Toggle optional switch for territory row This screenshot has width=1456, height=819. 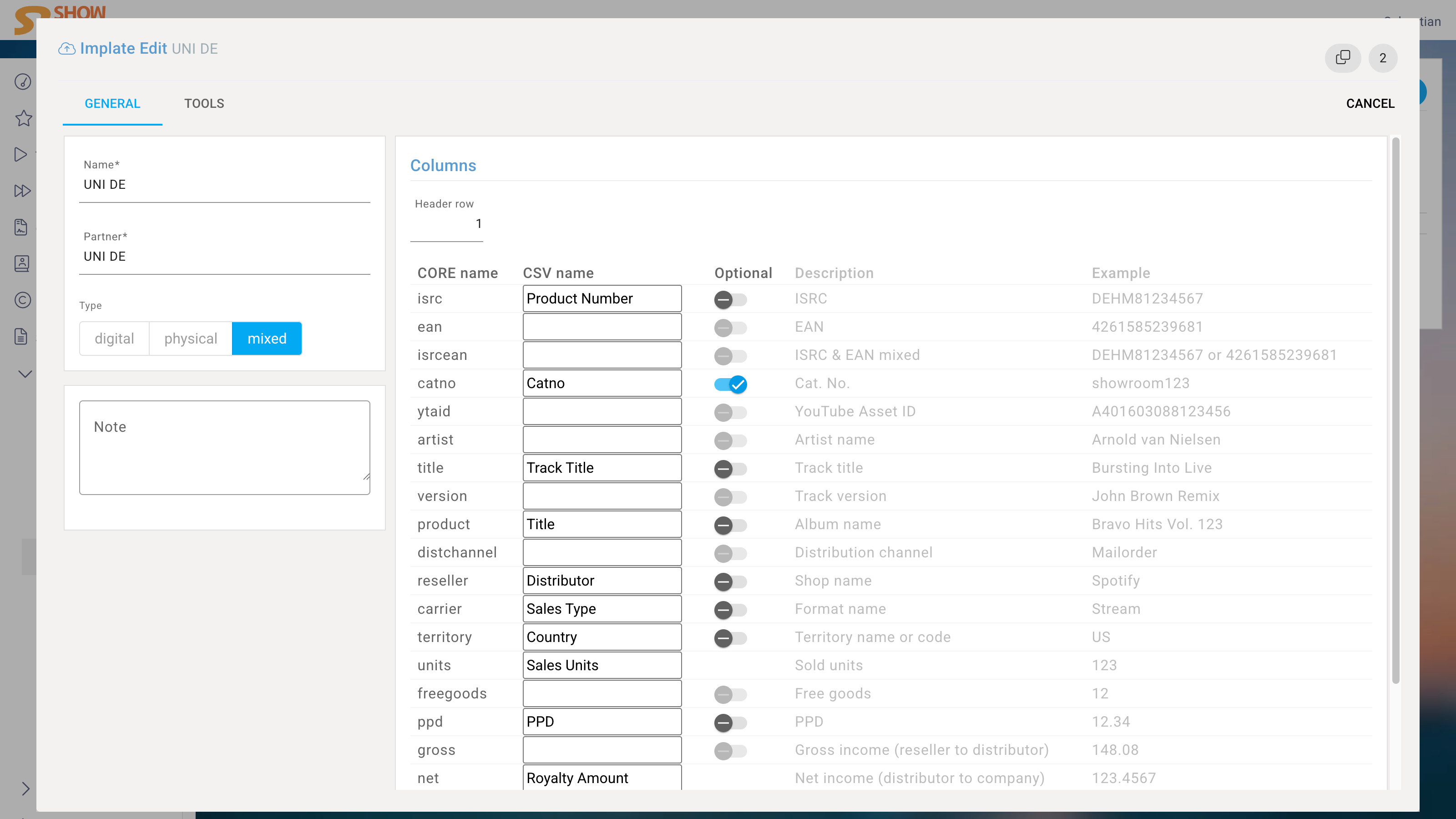click(x=730, y=638)
